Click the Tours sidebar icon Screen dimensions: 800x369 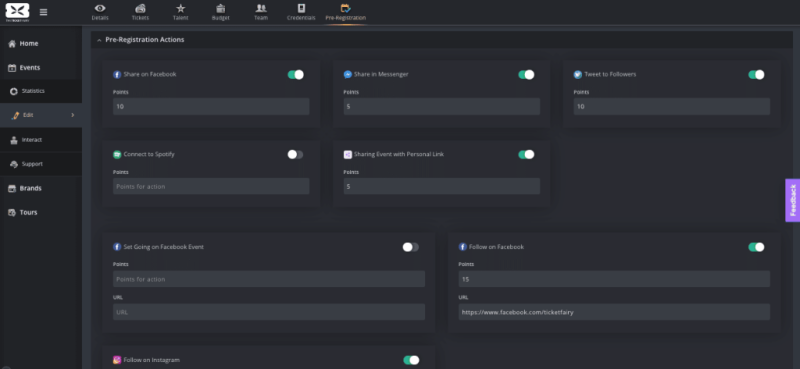tap(12, 212)
